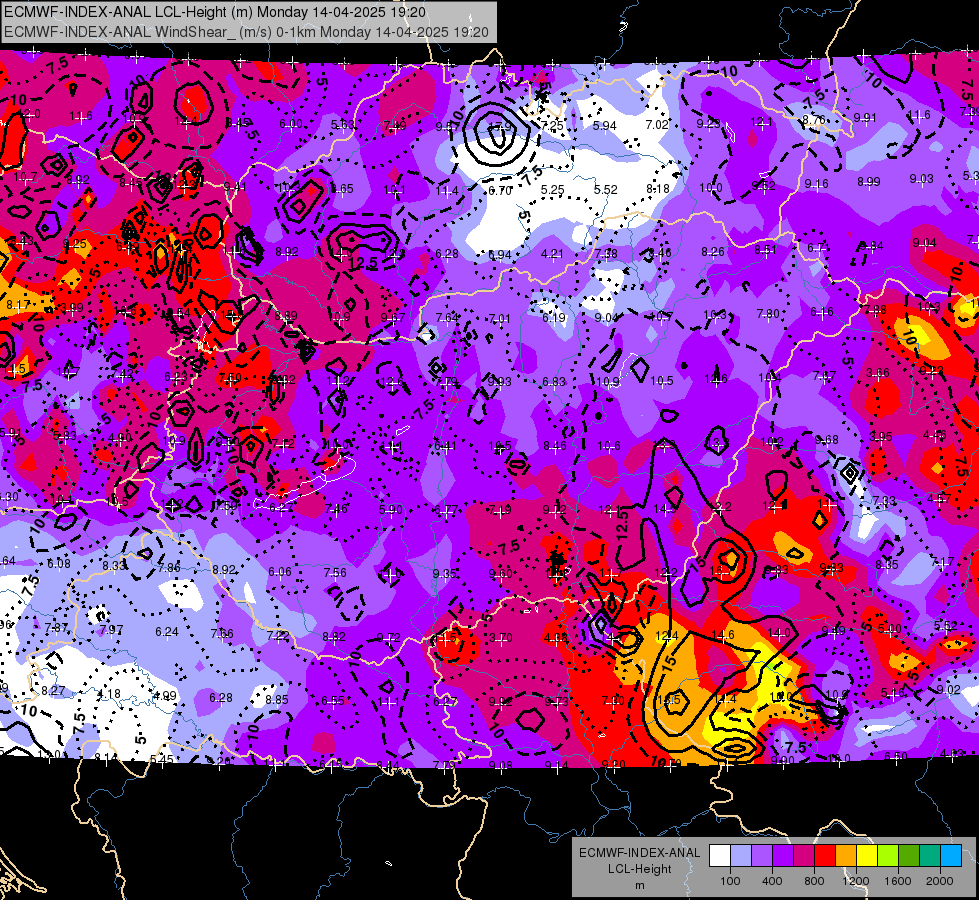
Task: Click the 5.94 grid value
Action: pyautogui.click(x=604, y=126)
